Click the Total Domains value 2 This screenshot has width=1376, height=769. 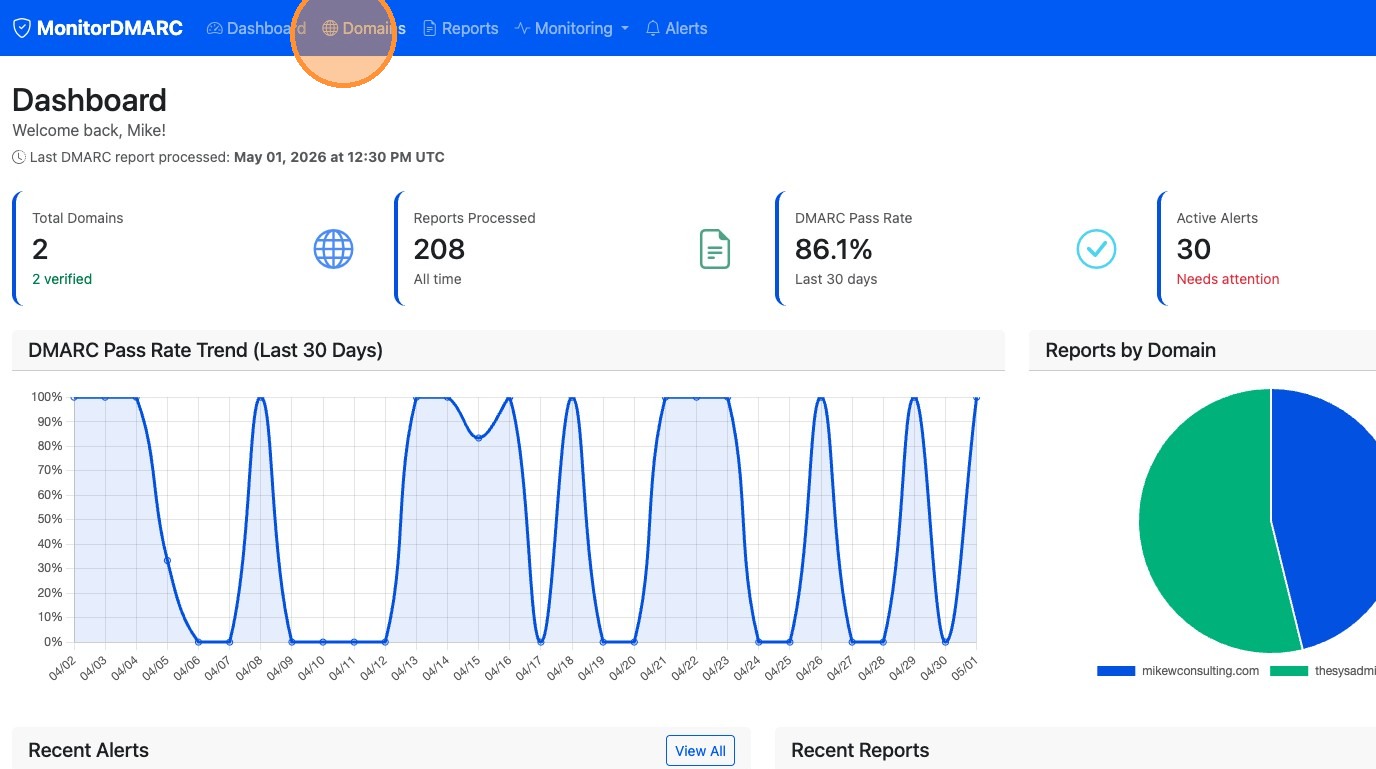pyautogui.click(x=40, y=249)
